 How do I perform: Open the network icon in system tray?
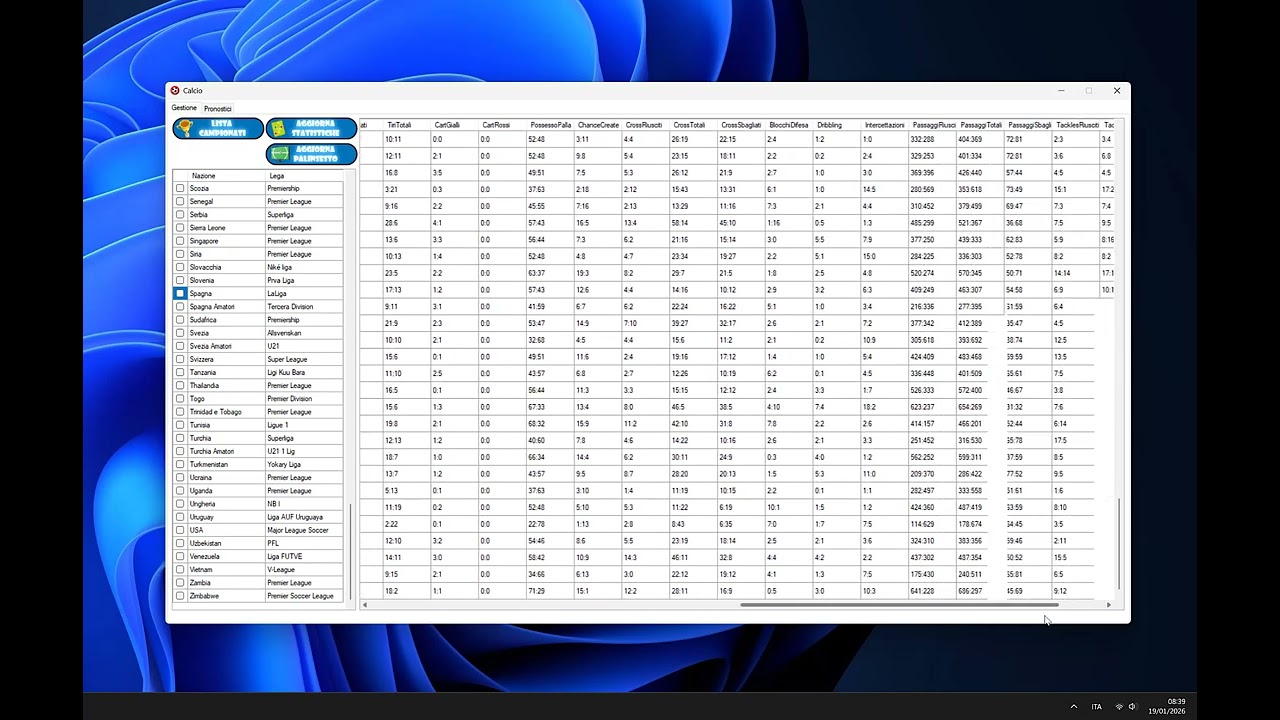[x=1119, y=706]
